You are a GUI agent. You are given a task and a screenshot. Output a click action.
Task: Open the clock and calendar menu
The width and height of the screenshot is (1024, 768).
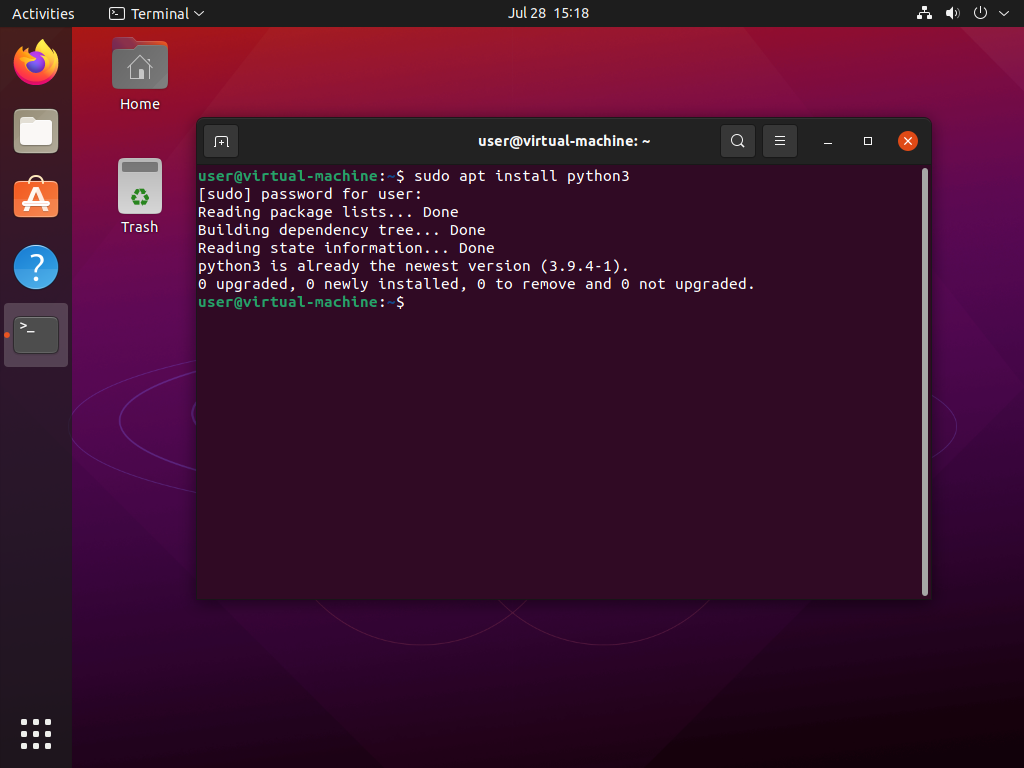point(548,14)
